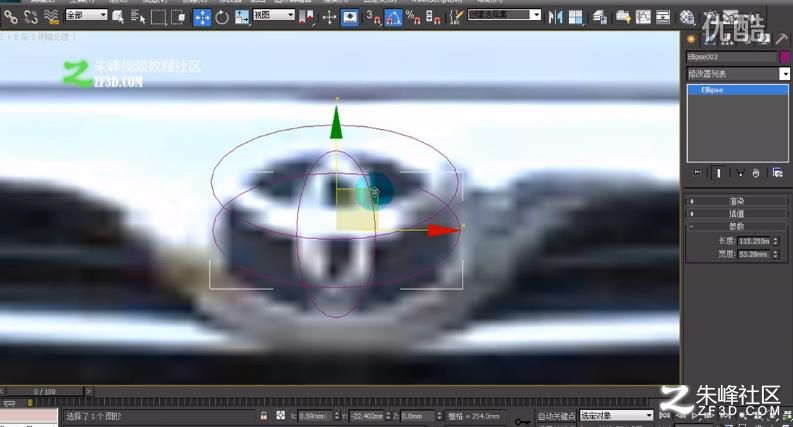This screenshot has height=427, width=793.
Task: Open the Graphite ribbon toggle icon
Action: click(623, 17)
